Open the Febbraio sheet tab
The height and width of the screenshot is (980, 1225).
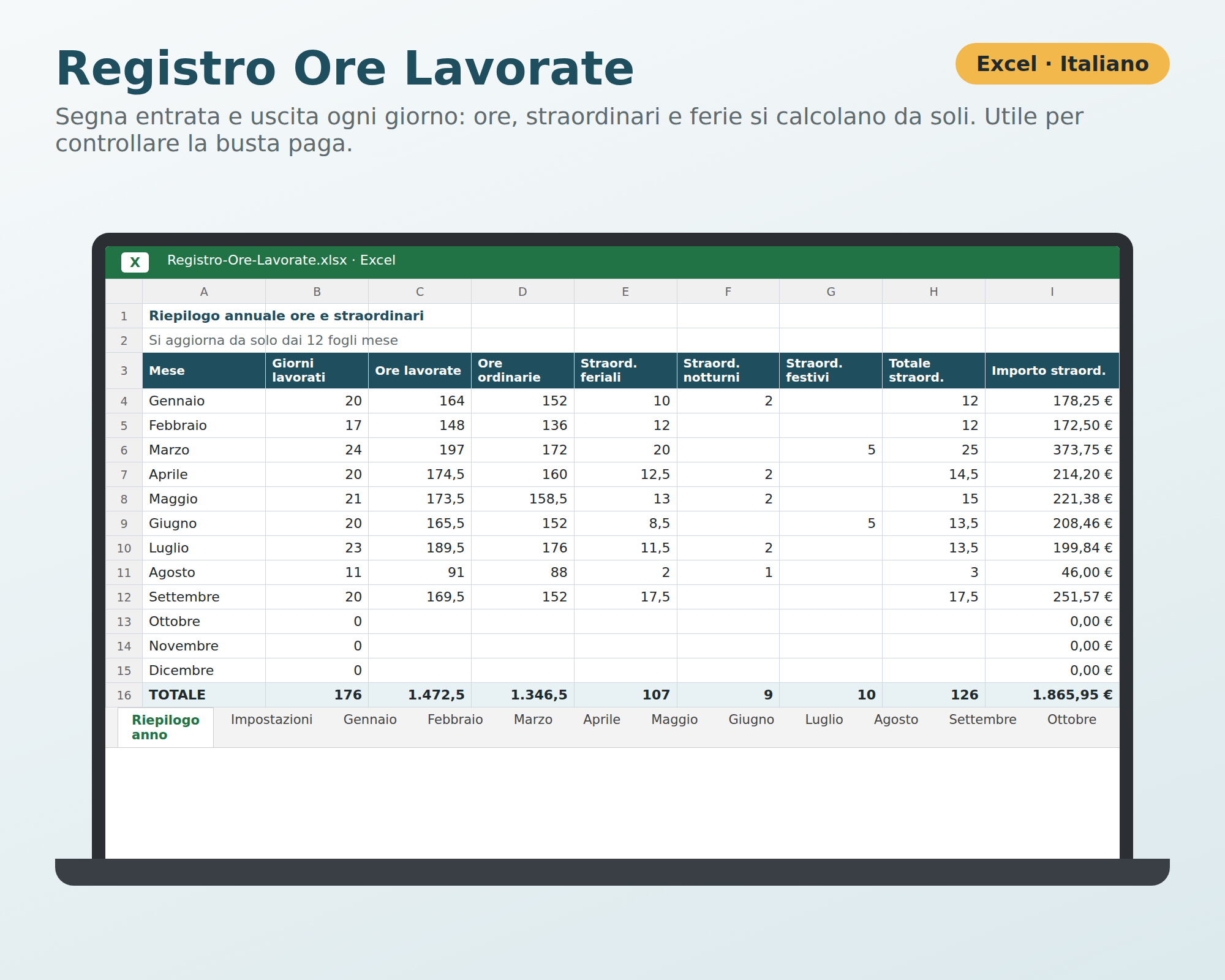(455, 720)
